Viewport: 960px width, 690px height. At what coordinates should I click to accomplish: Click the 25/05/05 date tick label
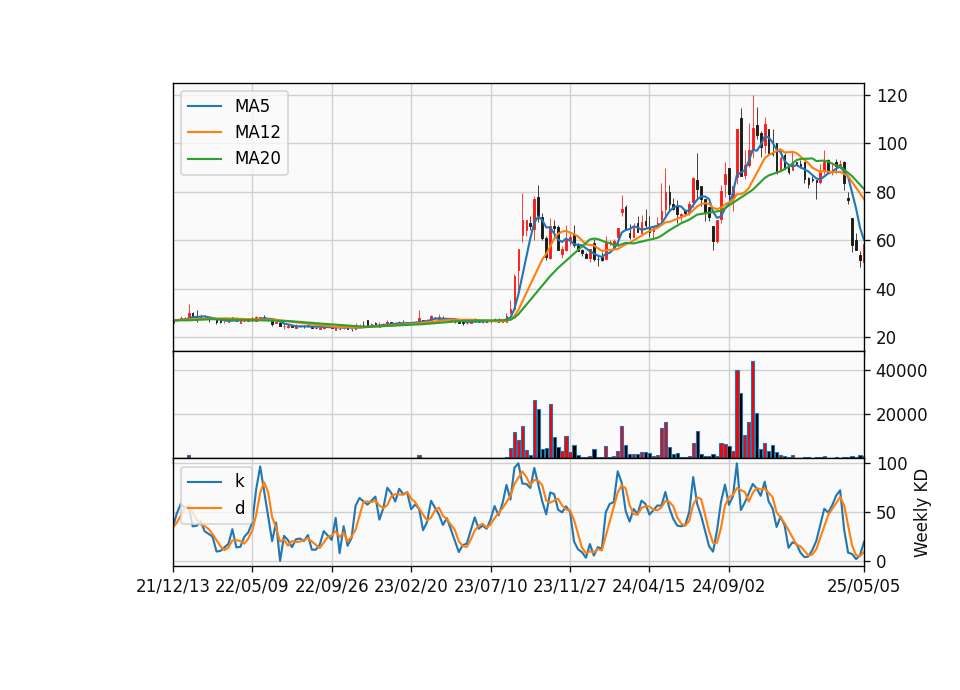pos(864,586)
